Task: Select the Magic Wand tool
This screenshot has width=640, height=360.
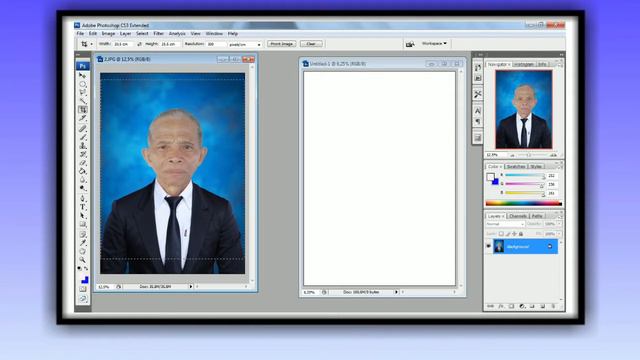Action: tap(82, 101)
